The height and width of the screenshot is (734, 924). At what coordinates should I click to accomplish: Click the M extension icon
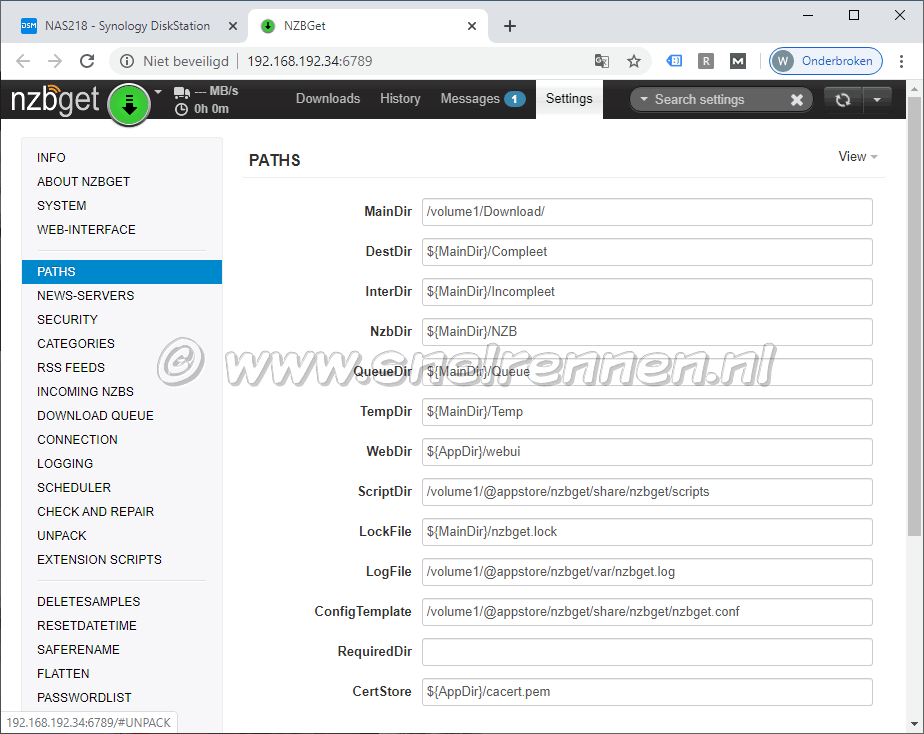(x=738, y=61)
